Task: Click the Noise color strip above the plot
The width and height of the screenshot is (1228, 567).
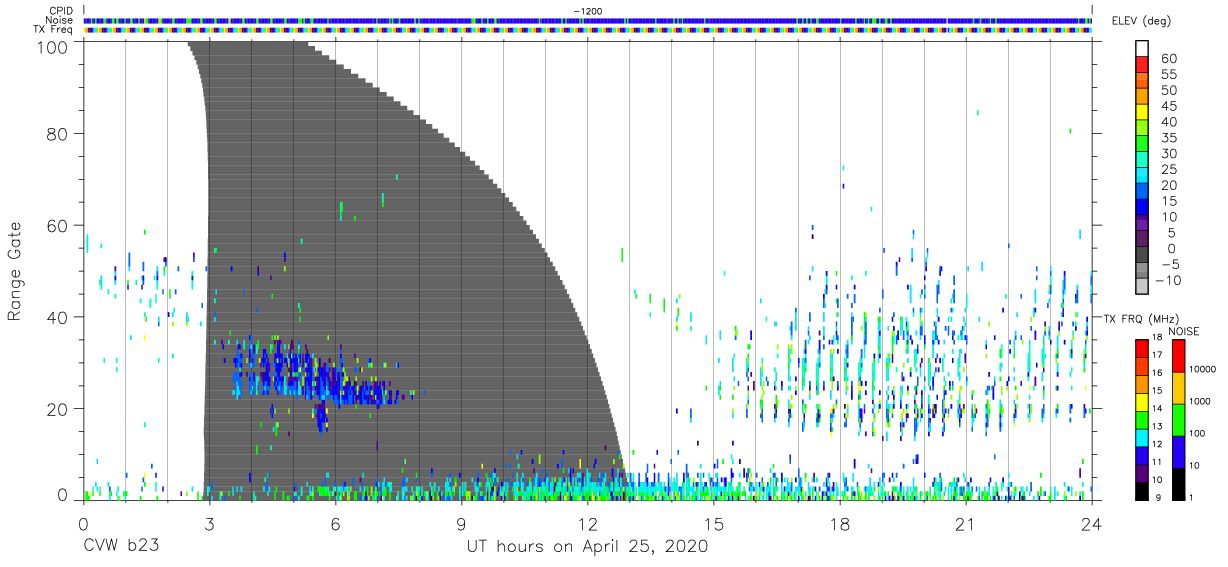Action: [588, 20]
